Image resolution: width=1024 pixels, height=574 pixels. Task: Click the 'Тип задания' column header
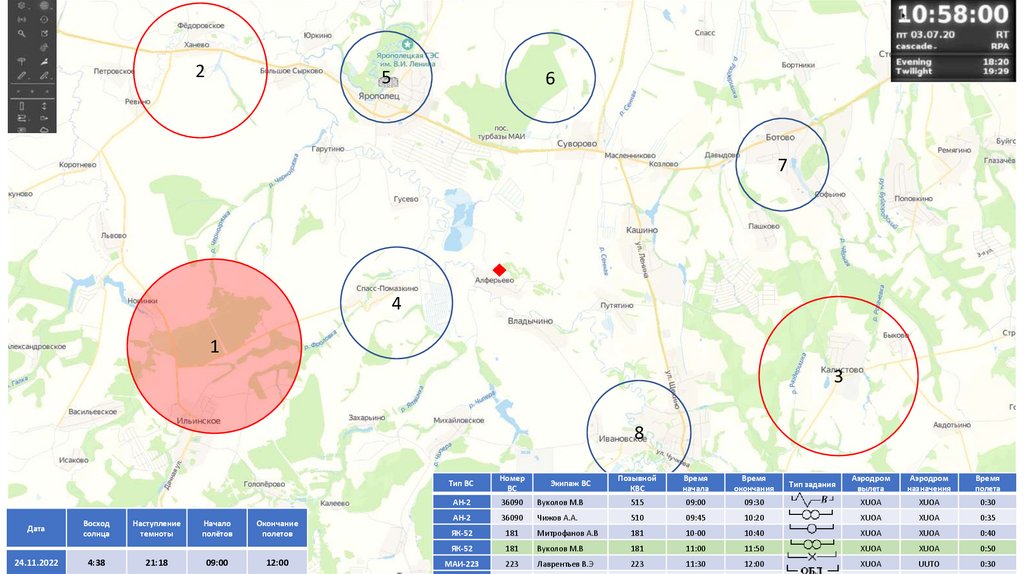tap(812, 483)
